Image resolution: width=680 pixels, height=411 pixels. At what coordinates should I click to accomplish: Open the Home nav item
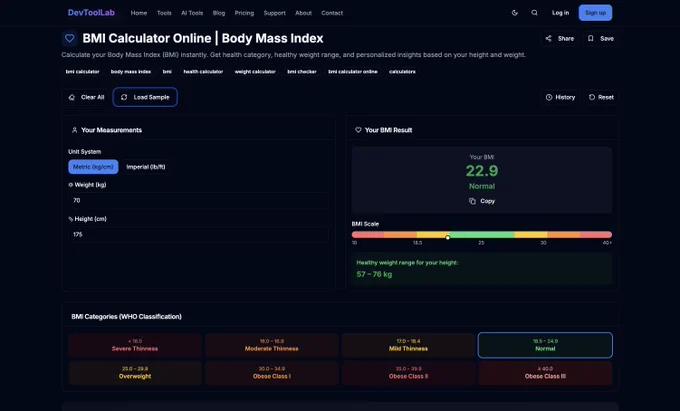[x=139, y=13]
